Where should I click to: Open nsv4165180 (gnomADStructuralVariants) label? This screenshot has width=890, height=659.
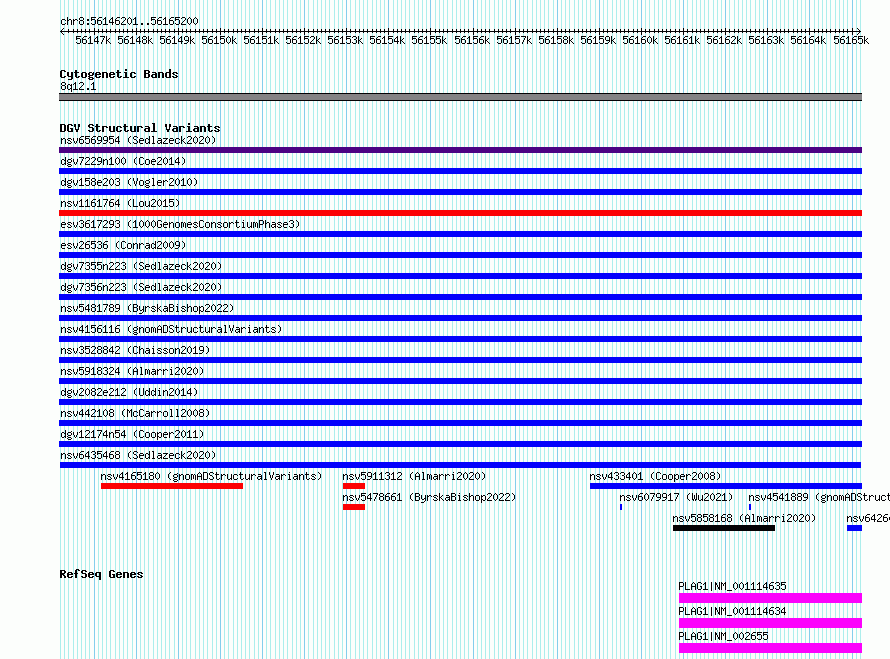tap(211, 476)
